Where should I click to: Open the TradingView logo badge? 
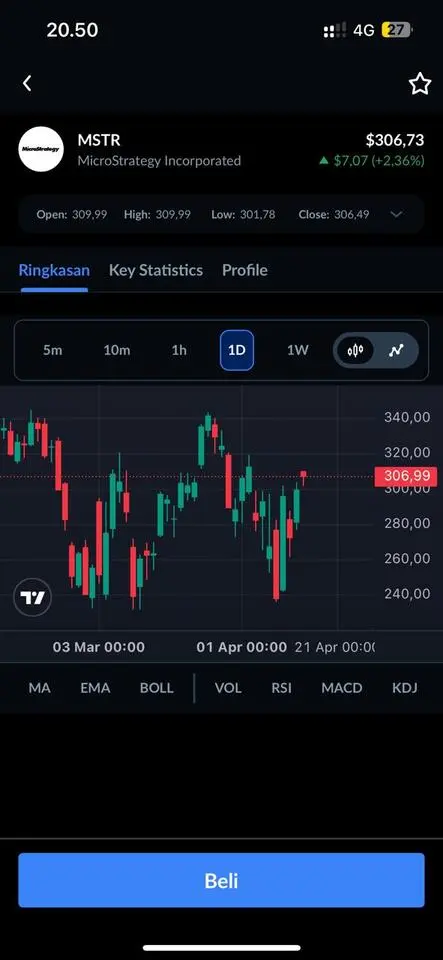(32, 597)
